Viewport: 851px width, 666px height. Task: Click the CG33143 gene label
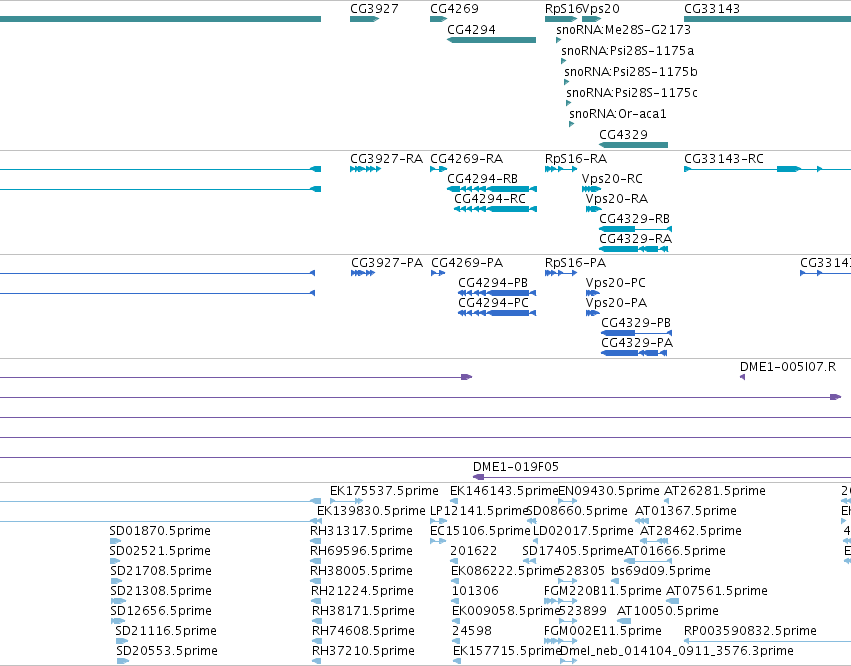[712, 9]
